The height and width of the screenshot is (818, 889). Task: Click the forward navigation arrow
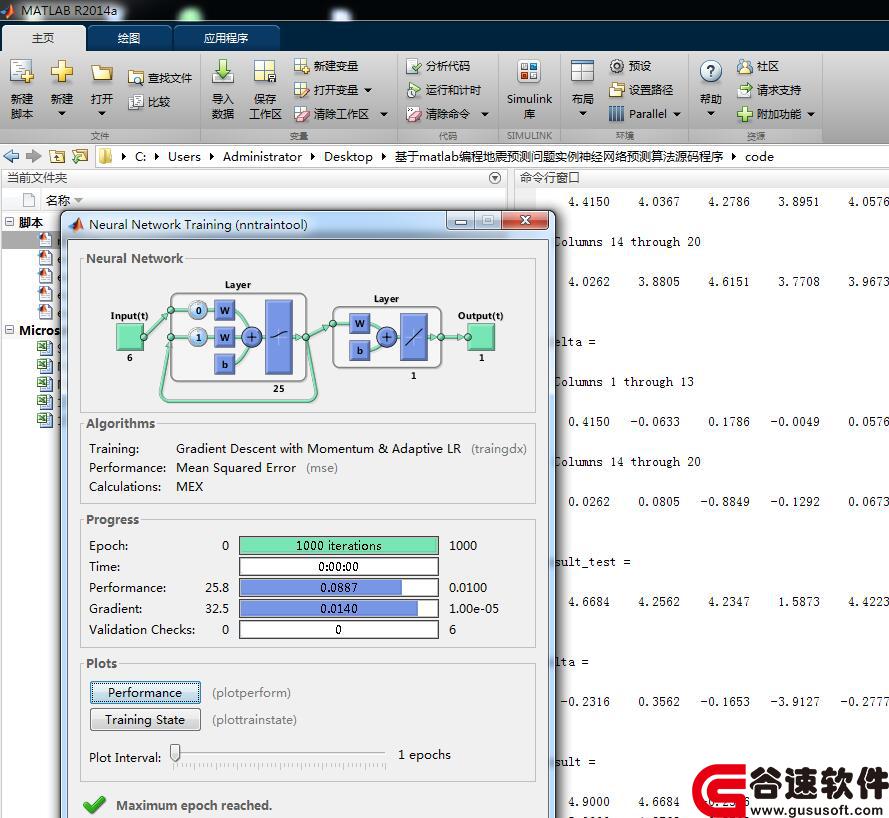click(34, 156)
